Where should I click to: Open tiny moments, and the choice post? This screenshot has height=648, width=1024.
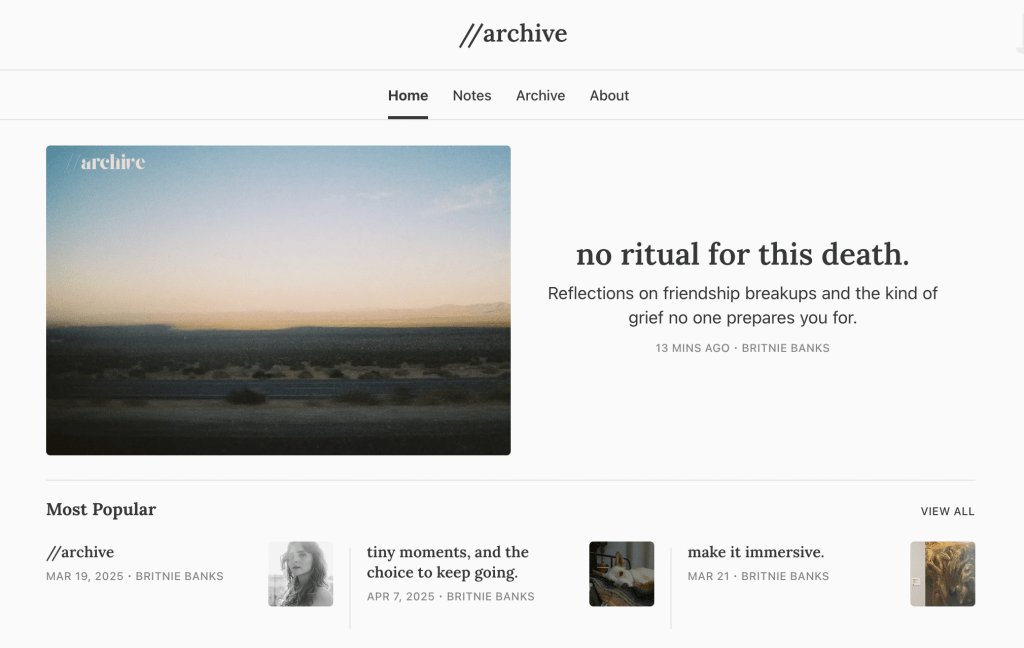click(x=447, y=562)
